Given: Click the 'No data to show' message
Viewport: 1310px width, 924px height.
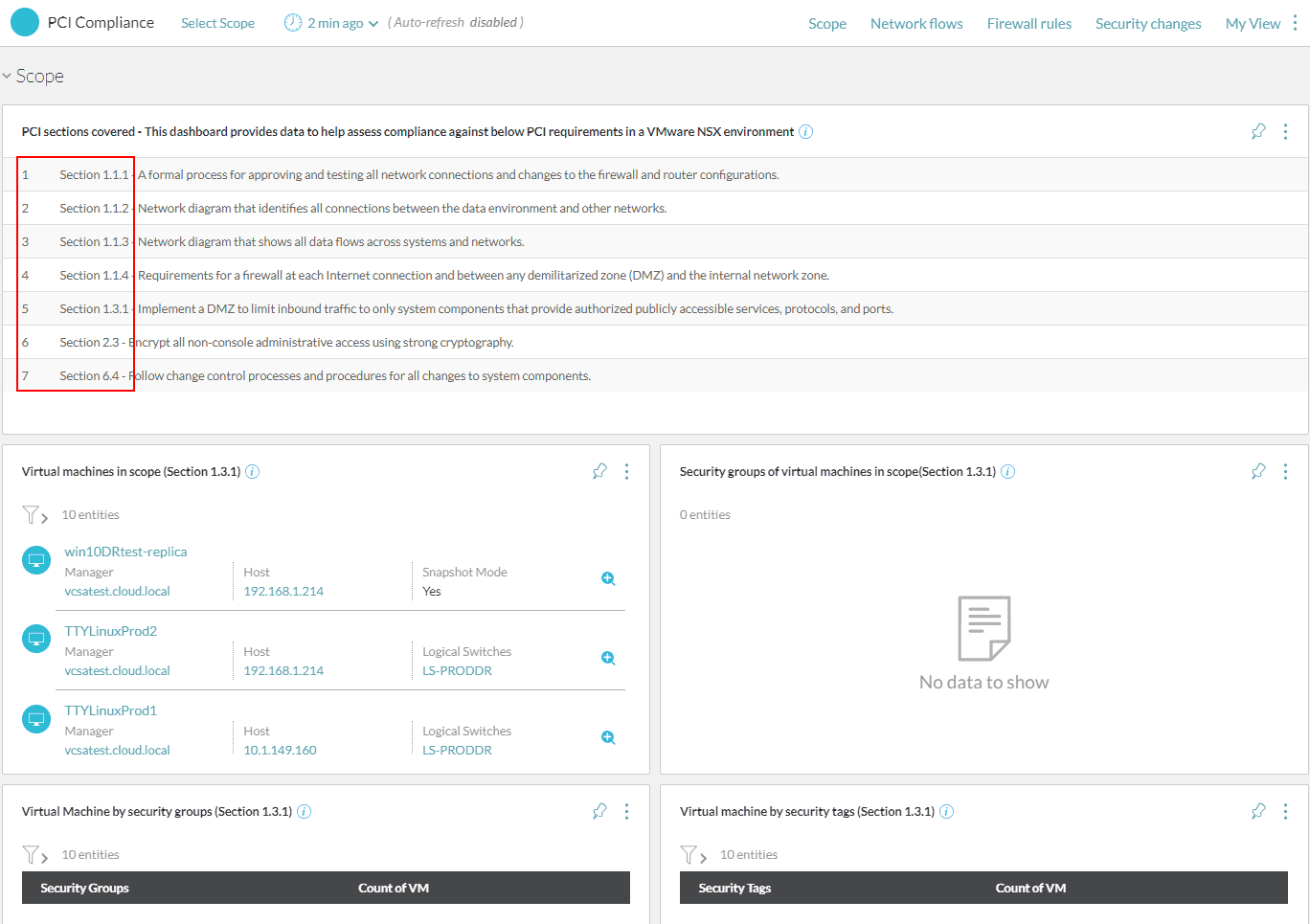Looking at the screenshot, I should click(983, 683).
